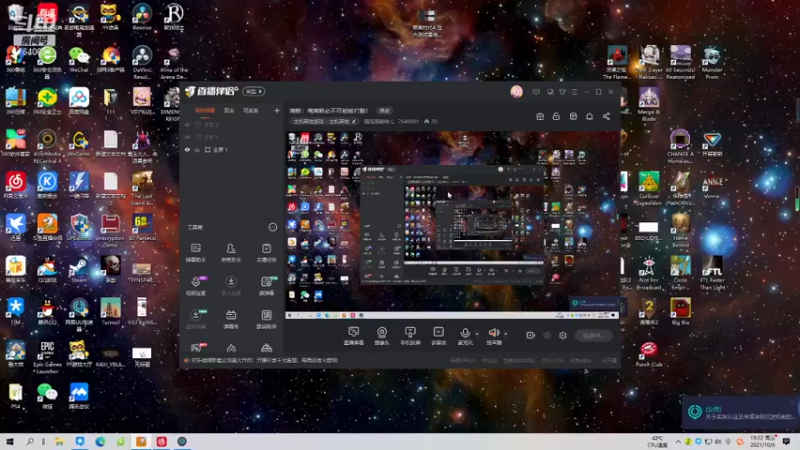Start recording with the record icon

coord(531,335)
